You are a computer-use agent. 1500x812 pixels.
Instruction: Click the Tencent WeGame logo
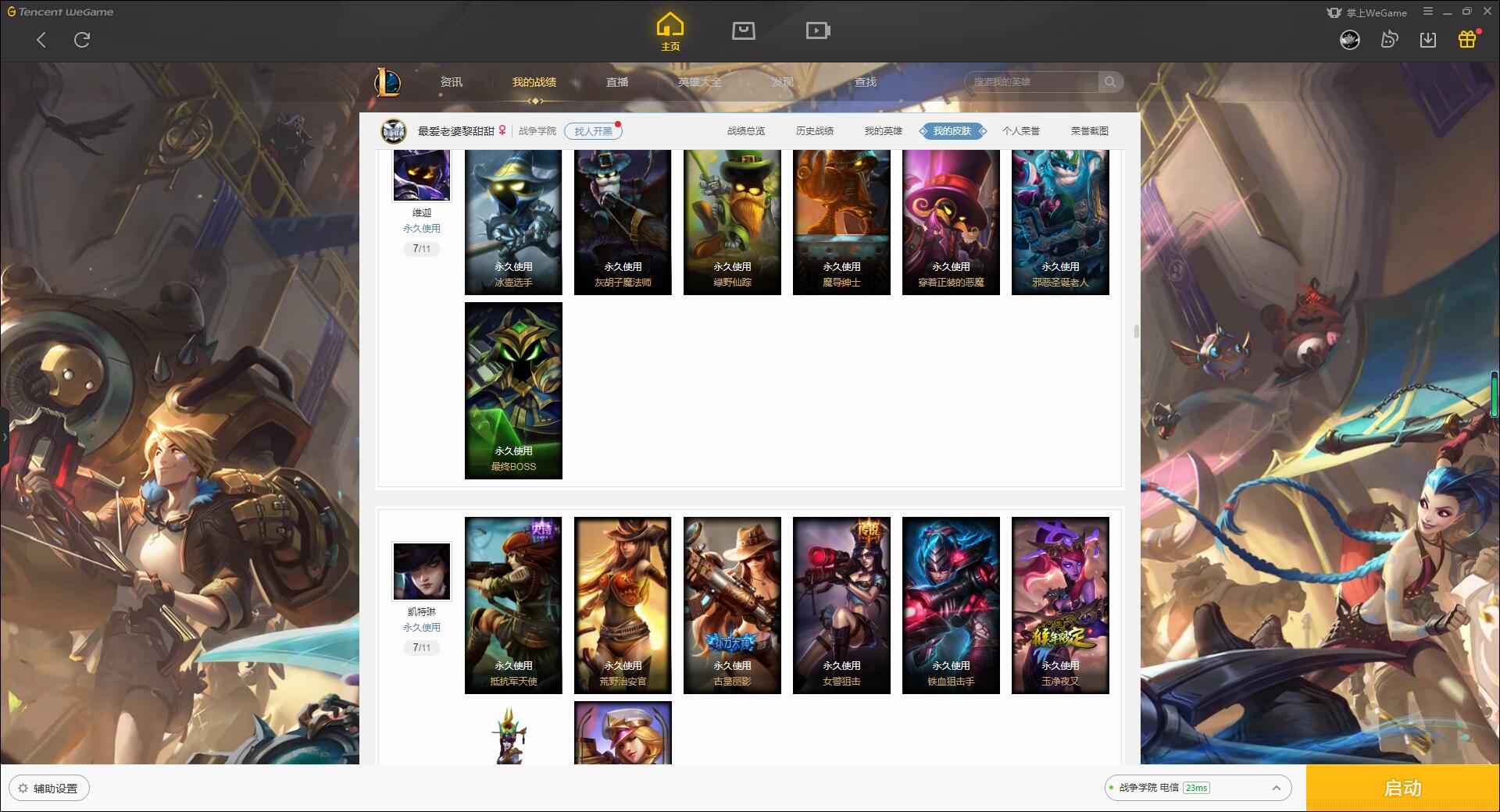pos(60,12)
